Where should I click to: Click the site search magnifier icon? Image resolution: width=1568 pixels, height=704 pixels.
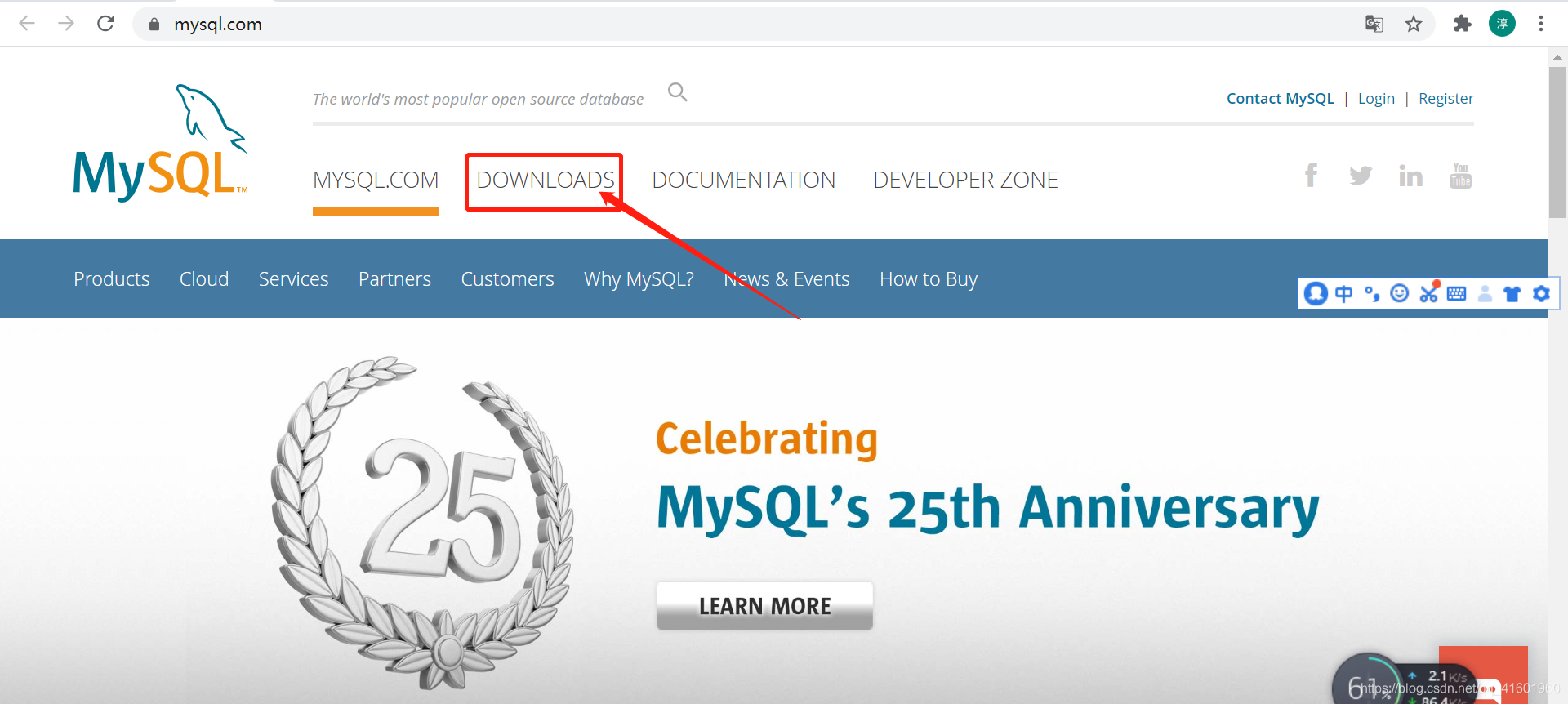(678, 92)
